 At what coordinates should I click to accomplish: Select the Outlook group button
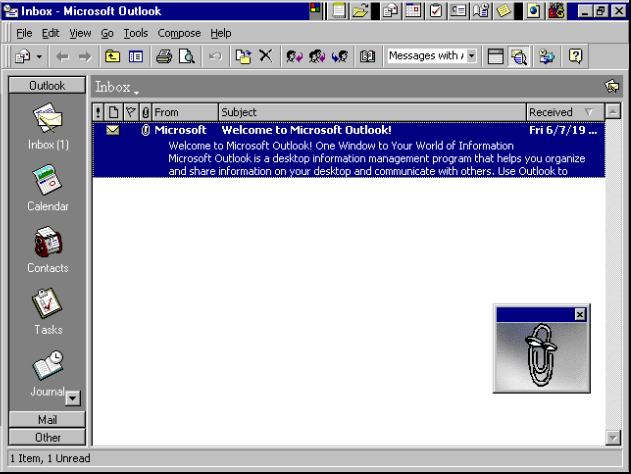47,85
